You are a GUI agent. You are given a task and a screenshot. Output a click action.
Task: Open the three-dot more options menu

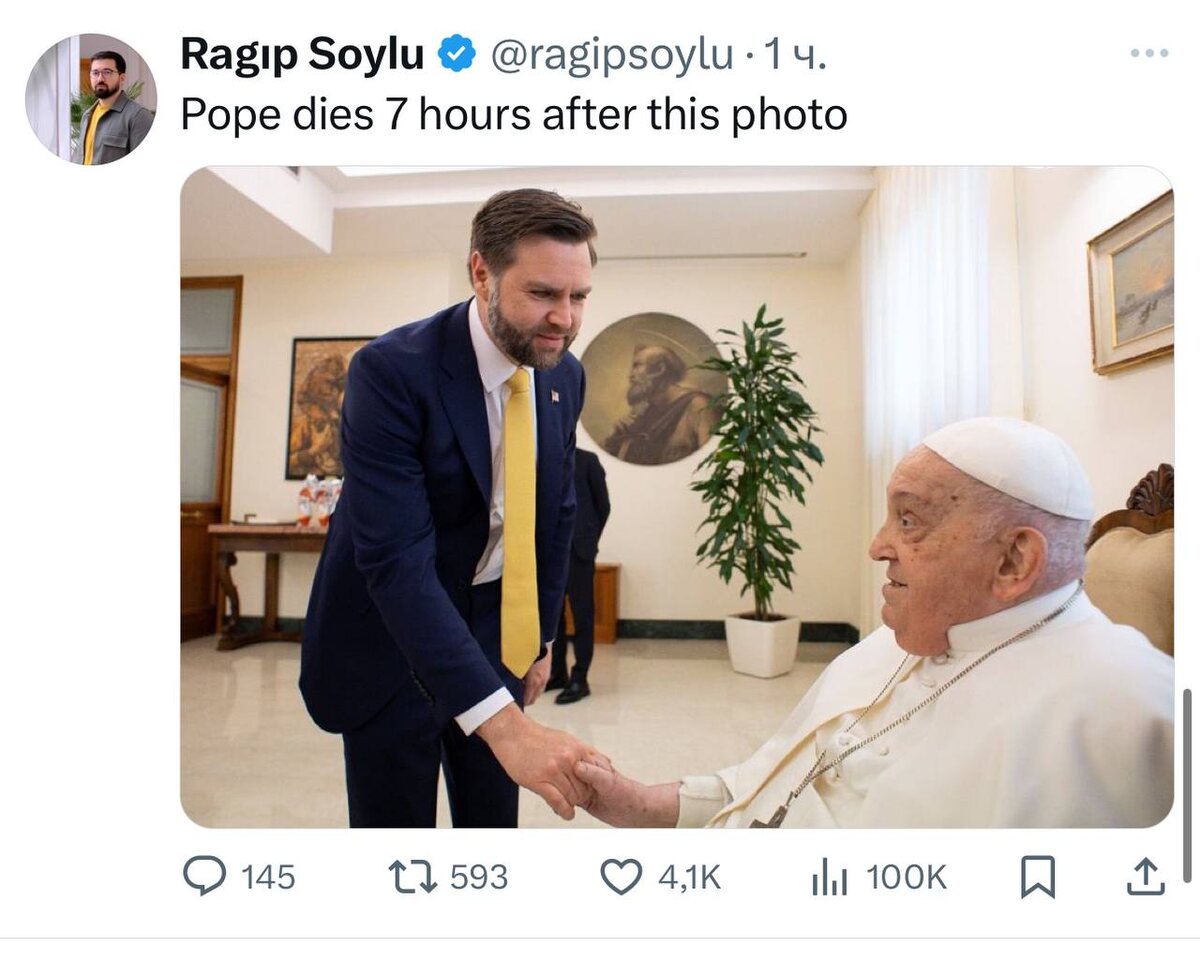point(1149,54)
